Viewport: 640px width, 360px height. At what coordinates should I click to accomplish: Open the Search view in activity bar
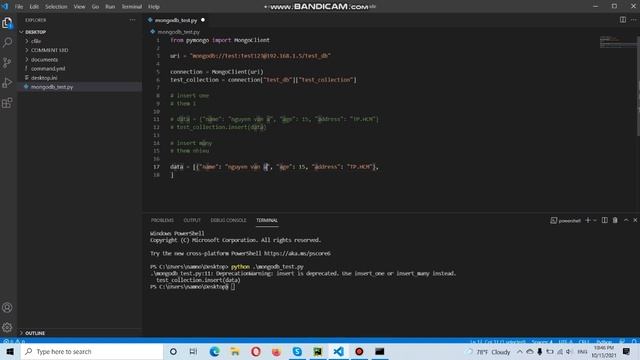[x=7, y=42]
